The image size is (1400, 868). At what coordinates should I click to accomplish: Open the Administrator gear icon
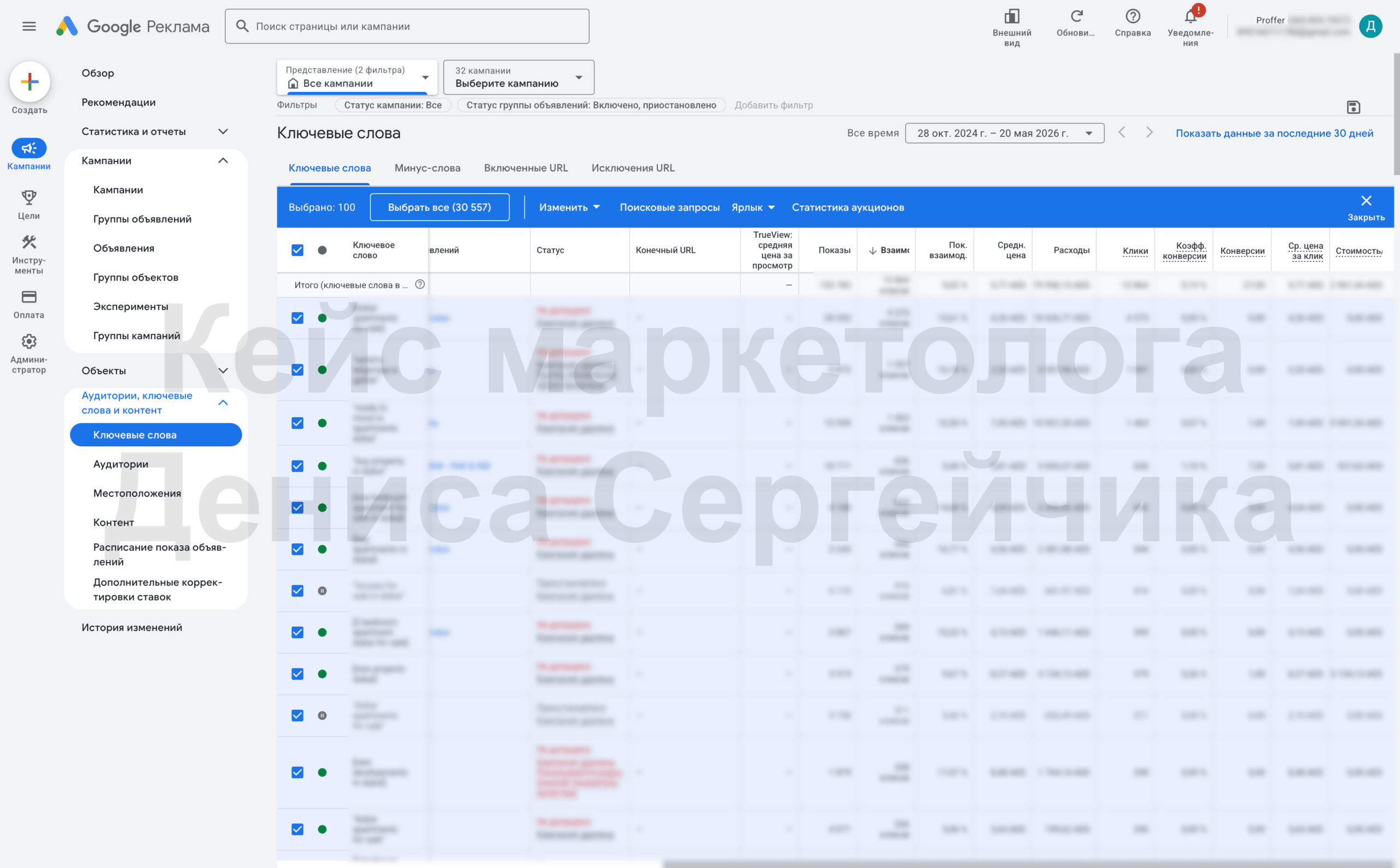click(x=28, y=342)
